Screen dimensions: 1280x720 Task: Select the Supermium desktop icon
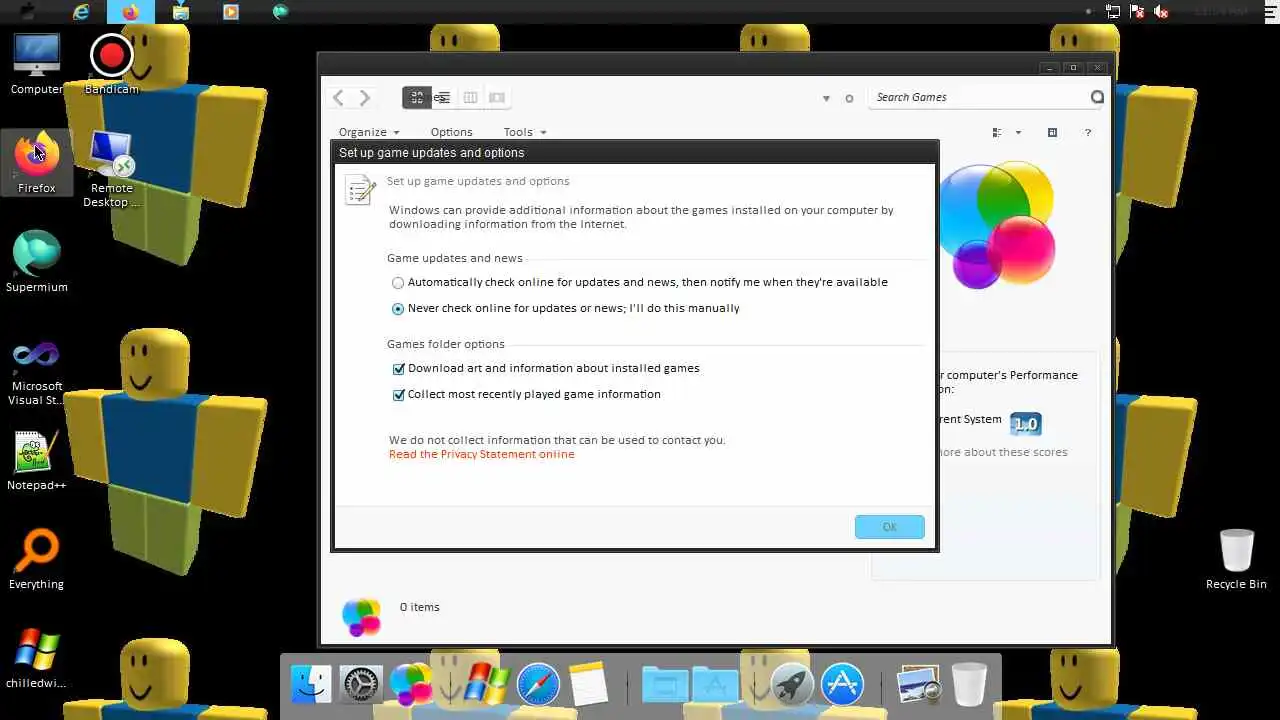pyautogui.click(x=37, y=262)
